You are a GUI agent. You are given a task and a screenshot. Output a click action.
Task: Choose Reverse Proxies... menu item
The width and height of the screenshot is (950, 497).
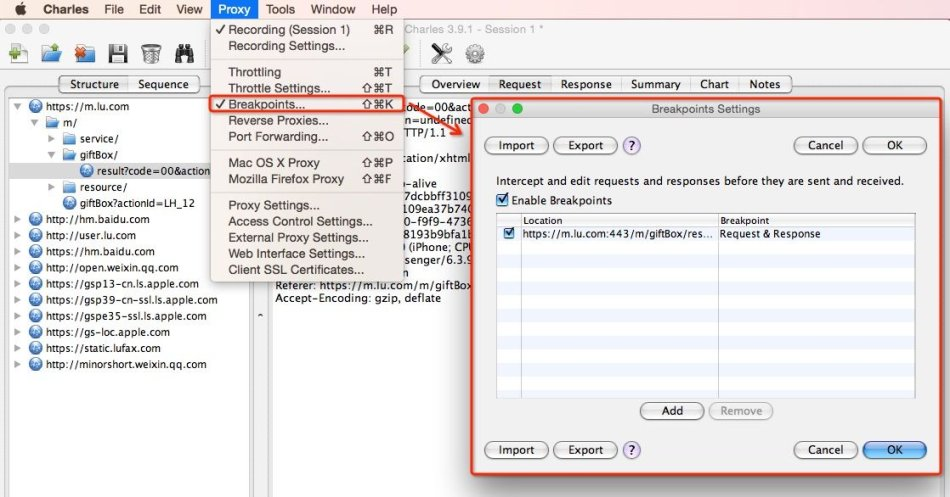click(x=308, y=120)
